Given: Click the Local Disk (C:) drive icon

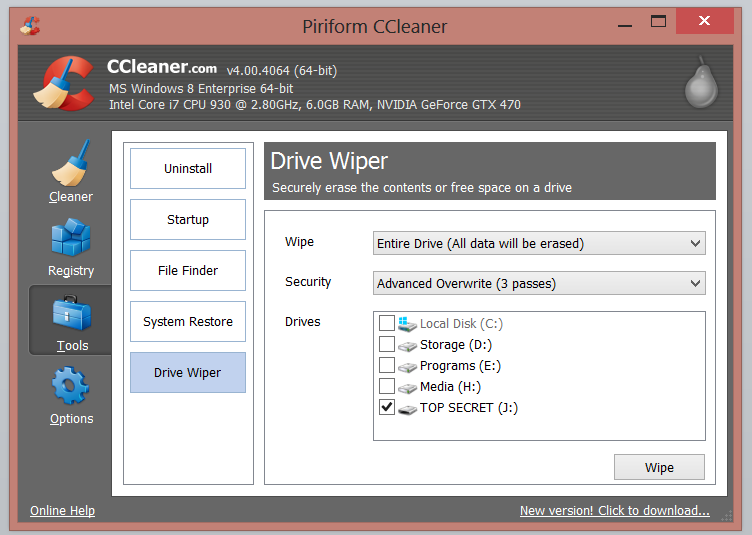Looking at the screenshot, I should 407,324.
